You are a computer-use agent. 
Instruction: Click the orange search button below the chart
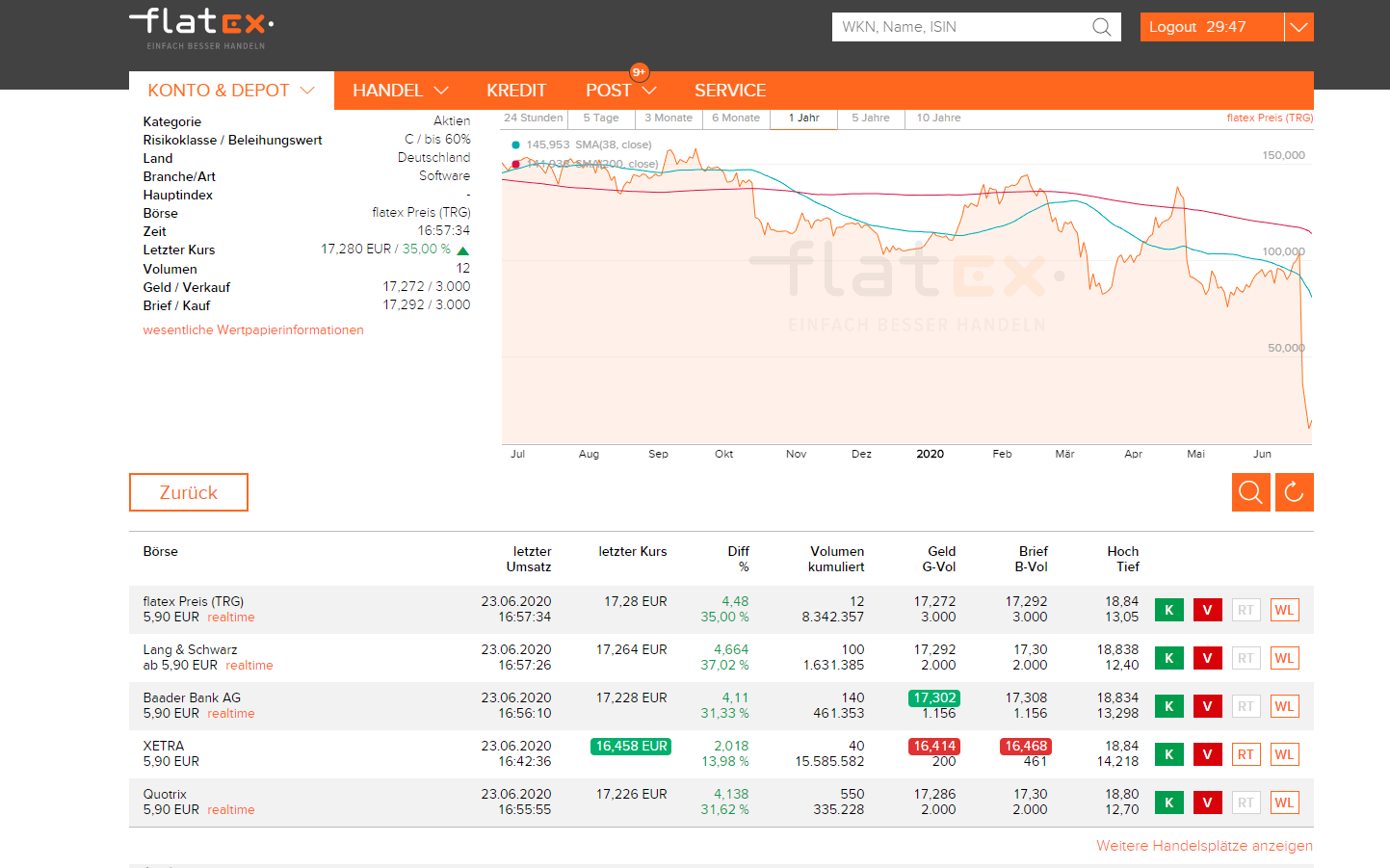pos(1250,492)
